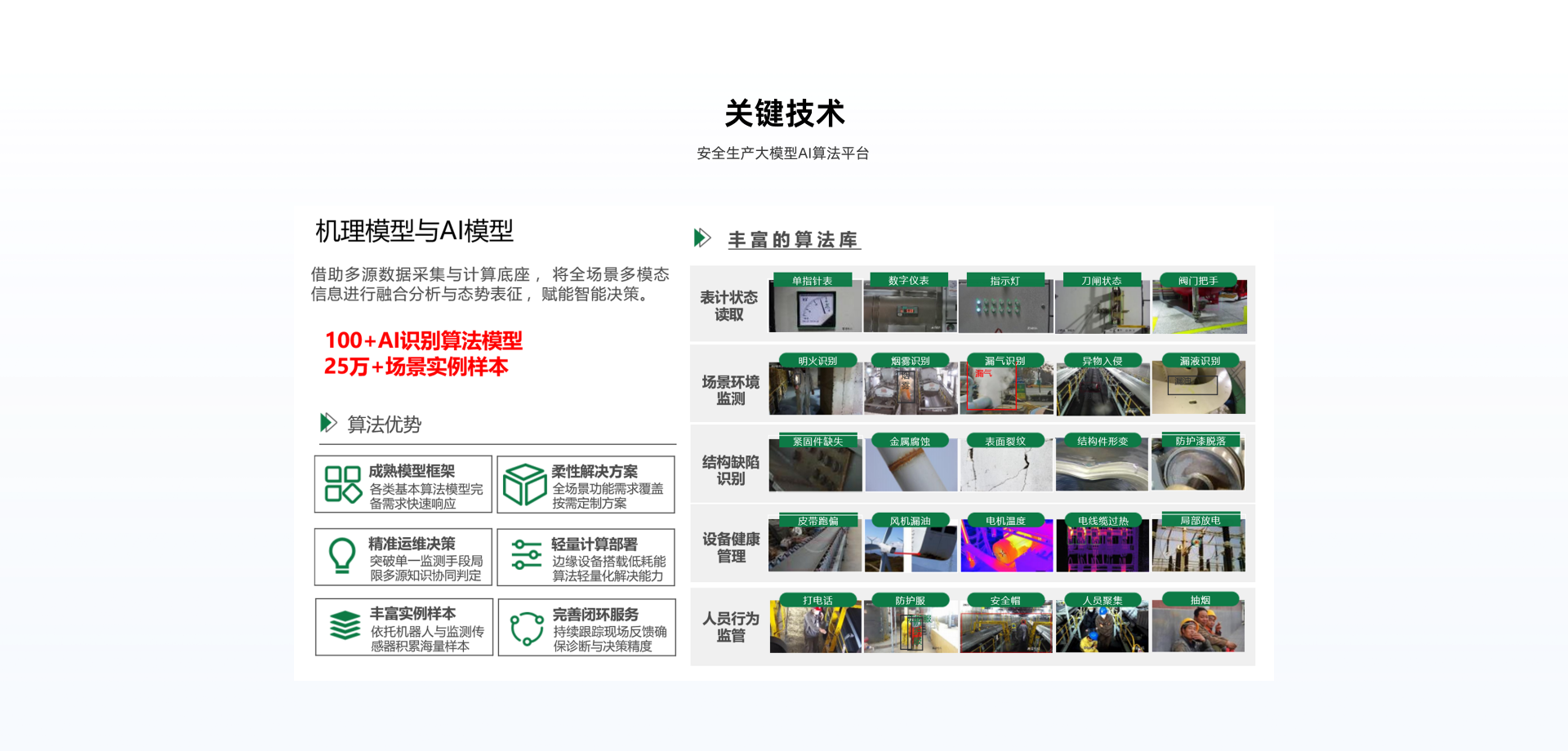Select the 表计状态读取 category row label
Viewport: 1568px width, 751px height.
pyautogui.click(x=728, y=305)
